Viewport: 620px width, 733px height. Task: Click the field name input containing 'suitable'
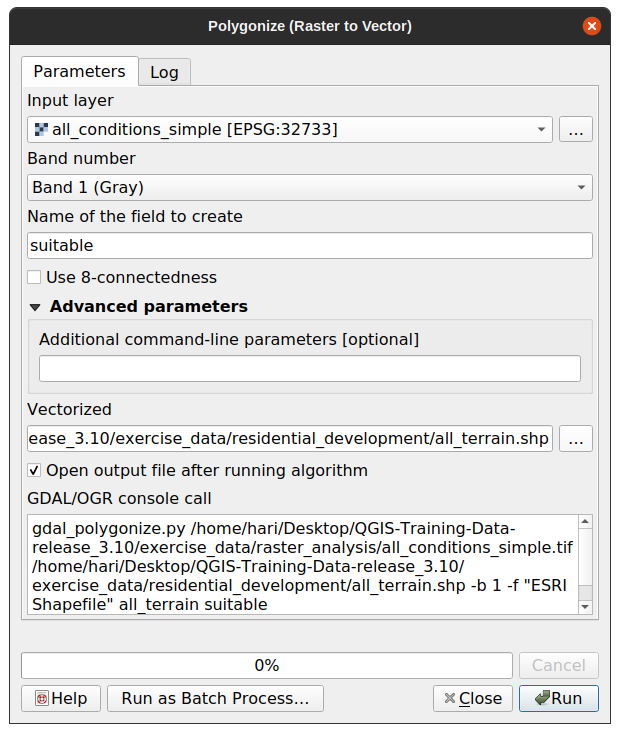click(310, 245)
